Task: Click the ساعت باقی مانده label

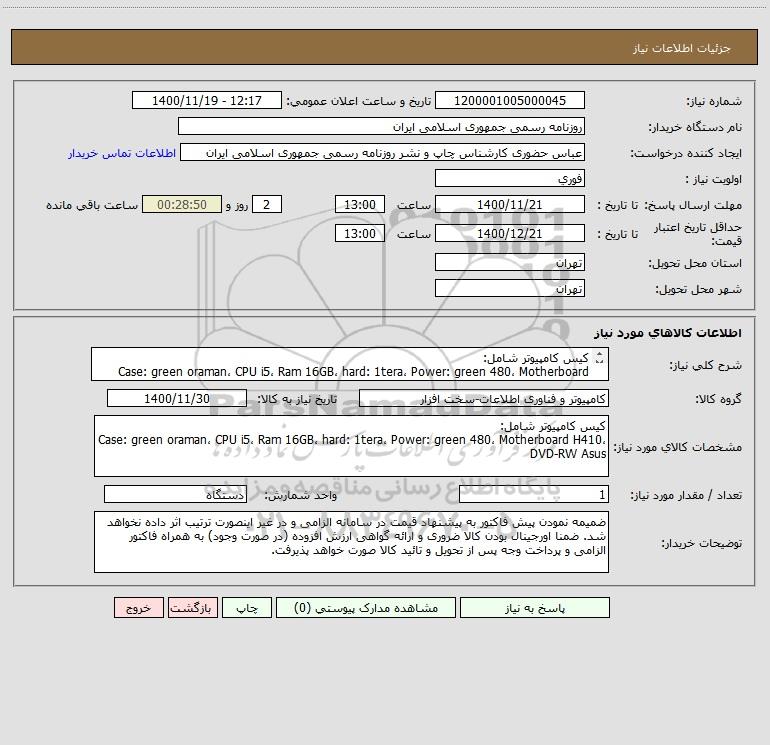Action: point(92,205)
